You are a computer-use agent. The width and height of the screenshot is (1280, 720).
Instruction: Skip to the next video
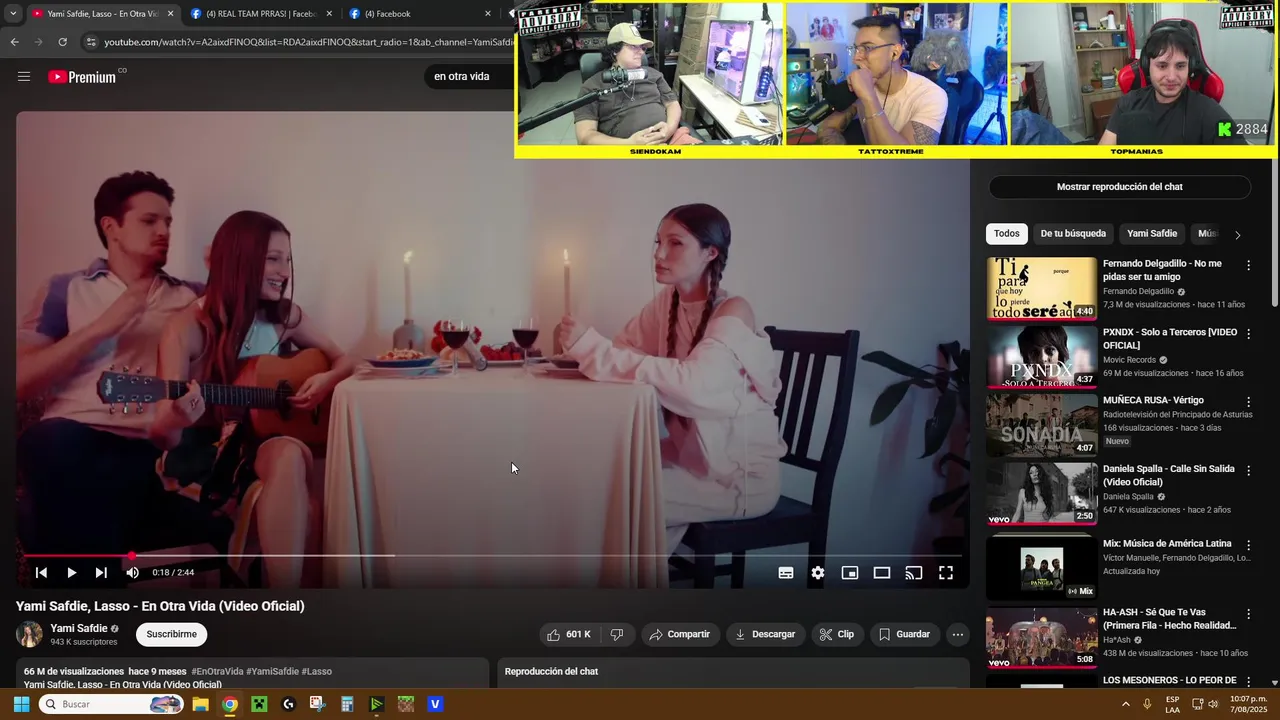coord(101,573)
